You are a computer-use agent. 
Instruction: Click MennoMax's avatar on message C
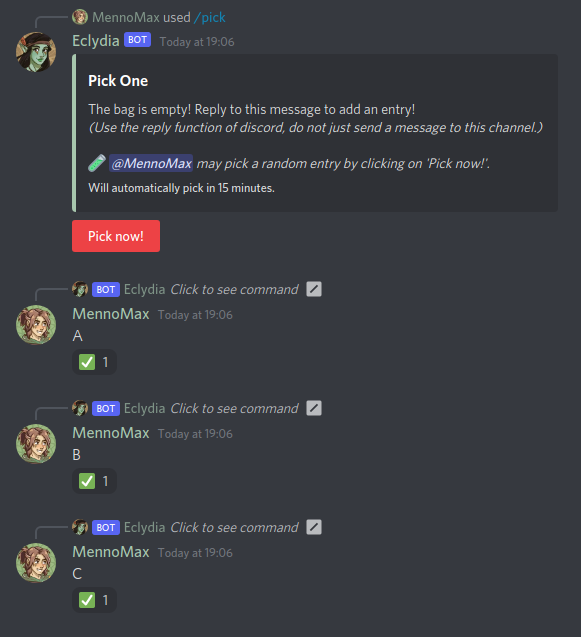click(36, 563)
